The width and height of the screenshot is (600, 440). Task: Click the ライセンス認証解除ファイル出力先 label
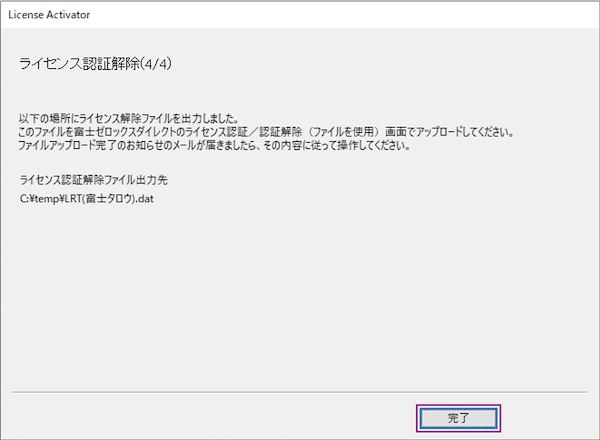(93, 180)
